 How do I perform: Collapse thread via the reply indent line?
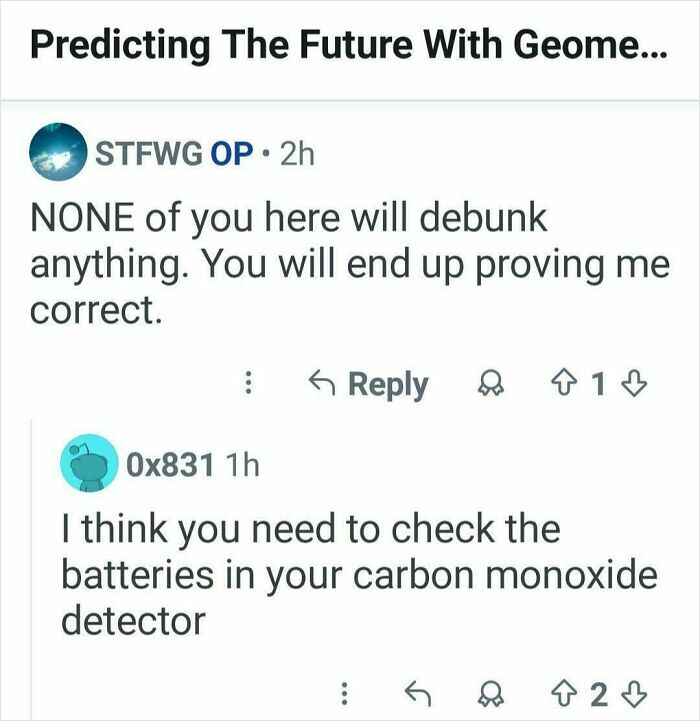tap(31, 569)
